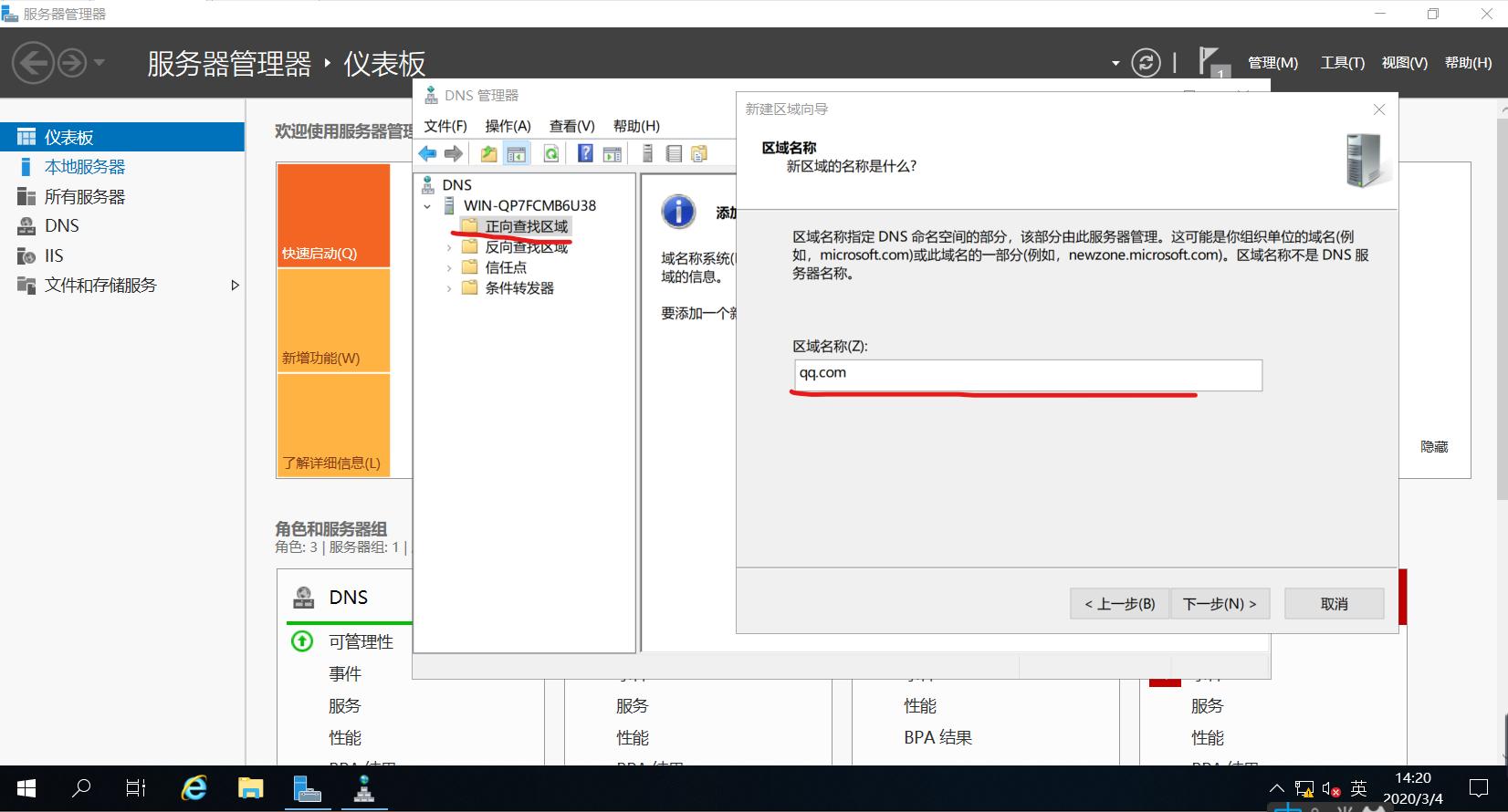Click the 新增功能(W) tile
This screenshot has height=812, width=1508.
pos(333,320)
